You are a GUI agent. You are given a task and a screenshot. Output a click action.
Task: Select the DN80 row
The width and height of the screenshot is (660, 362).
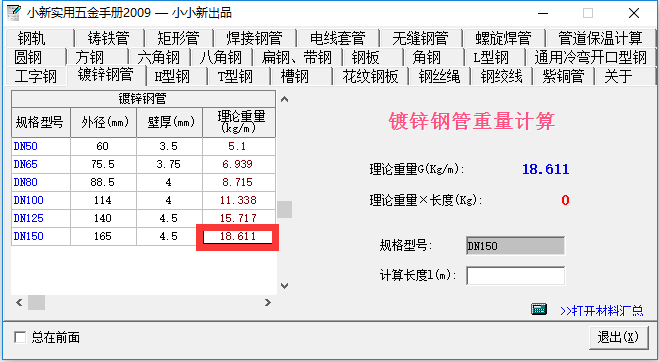point(144,182)
